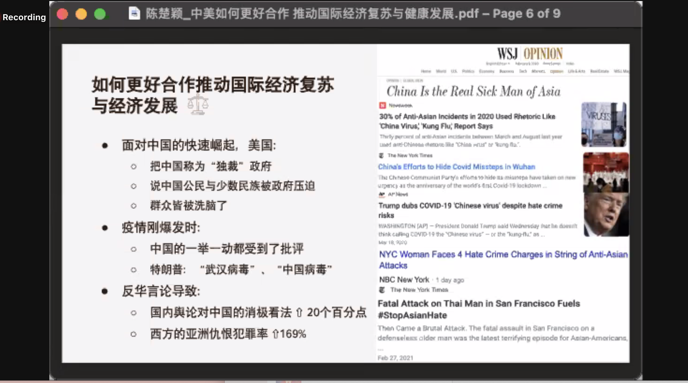Click the AP News source icon

tap(381, 194)
